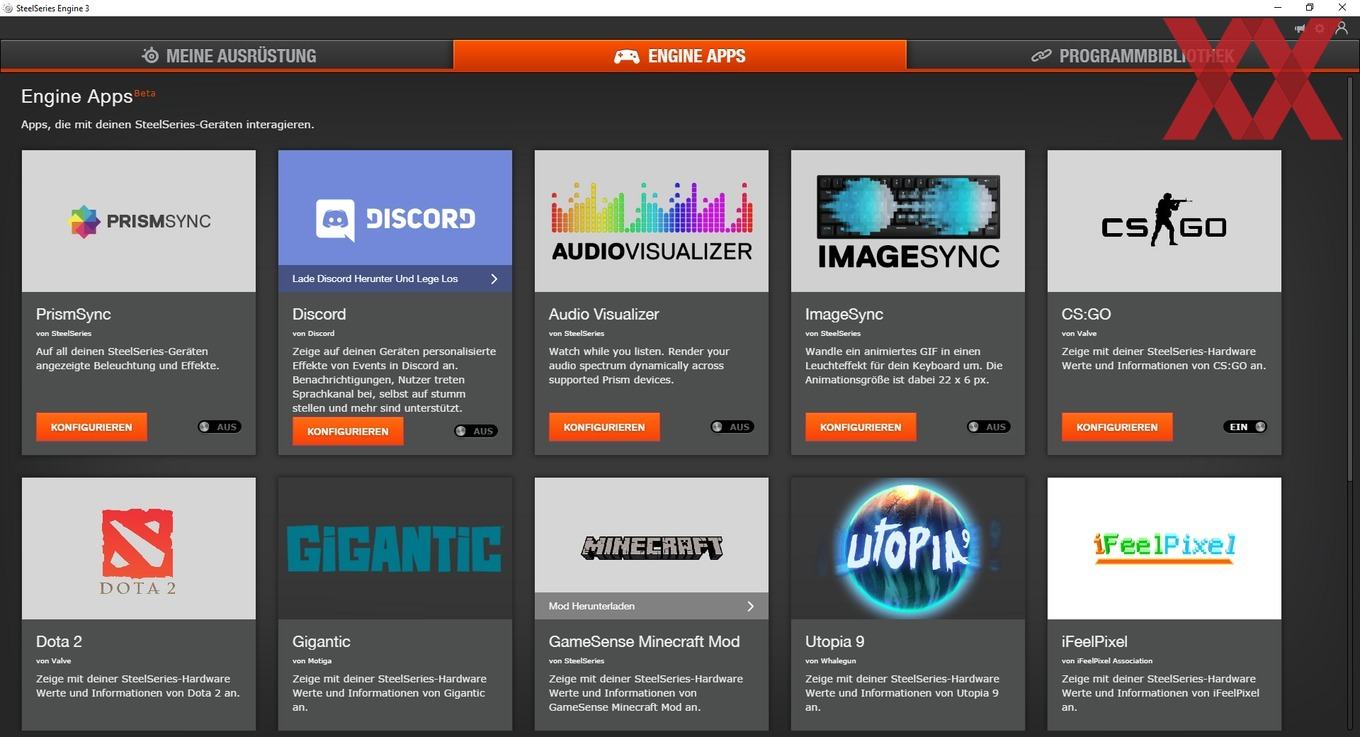
Task: Click the iFeelPixel logo thumbnail
Action: point(1164,548)
